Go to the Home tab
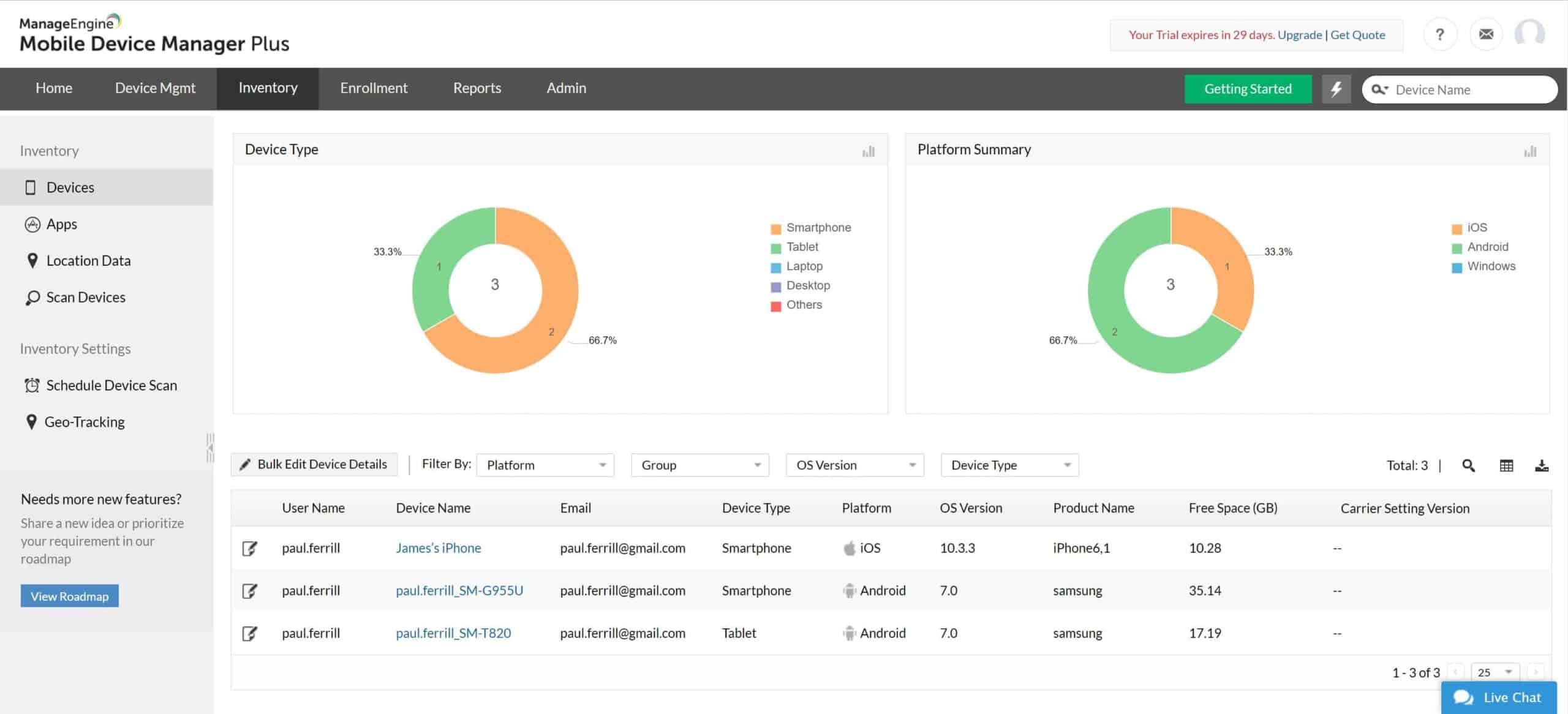 [x=54, y=88]
